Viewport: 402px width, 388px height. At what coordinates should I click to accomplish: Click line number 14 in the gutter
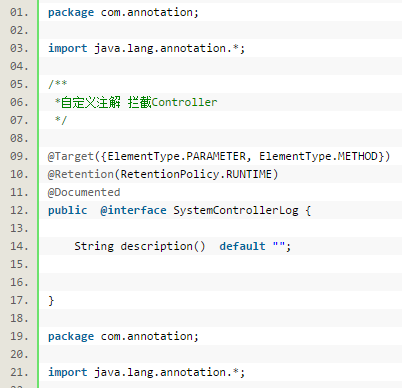pyautogui.click(x=19, y=246)
